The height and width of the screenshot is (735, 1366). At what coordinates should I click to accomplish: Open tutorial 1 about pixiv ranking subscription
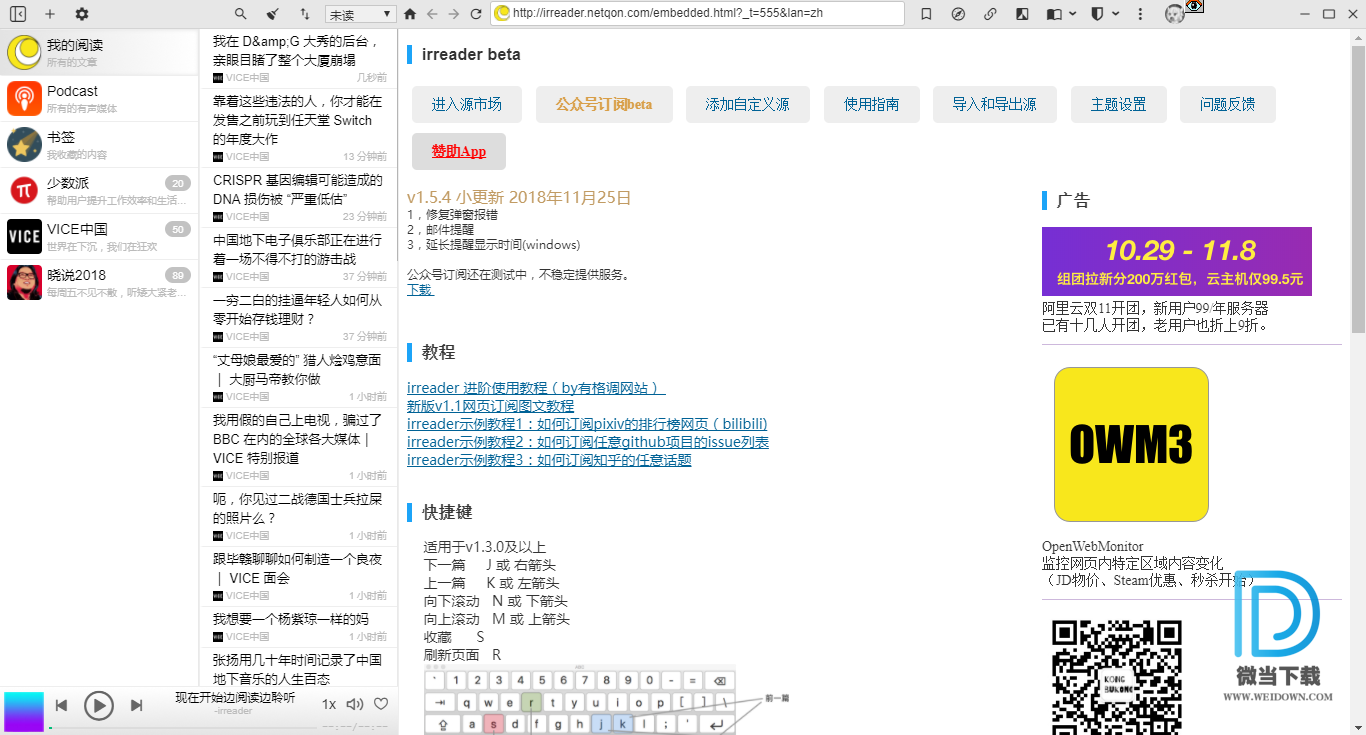point(587,424)
